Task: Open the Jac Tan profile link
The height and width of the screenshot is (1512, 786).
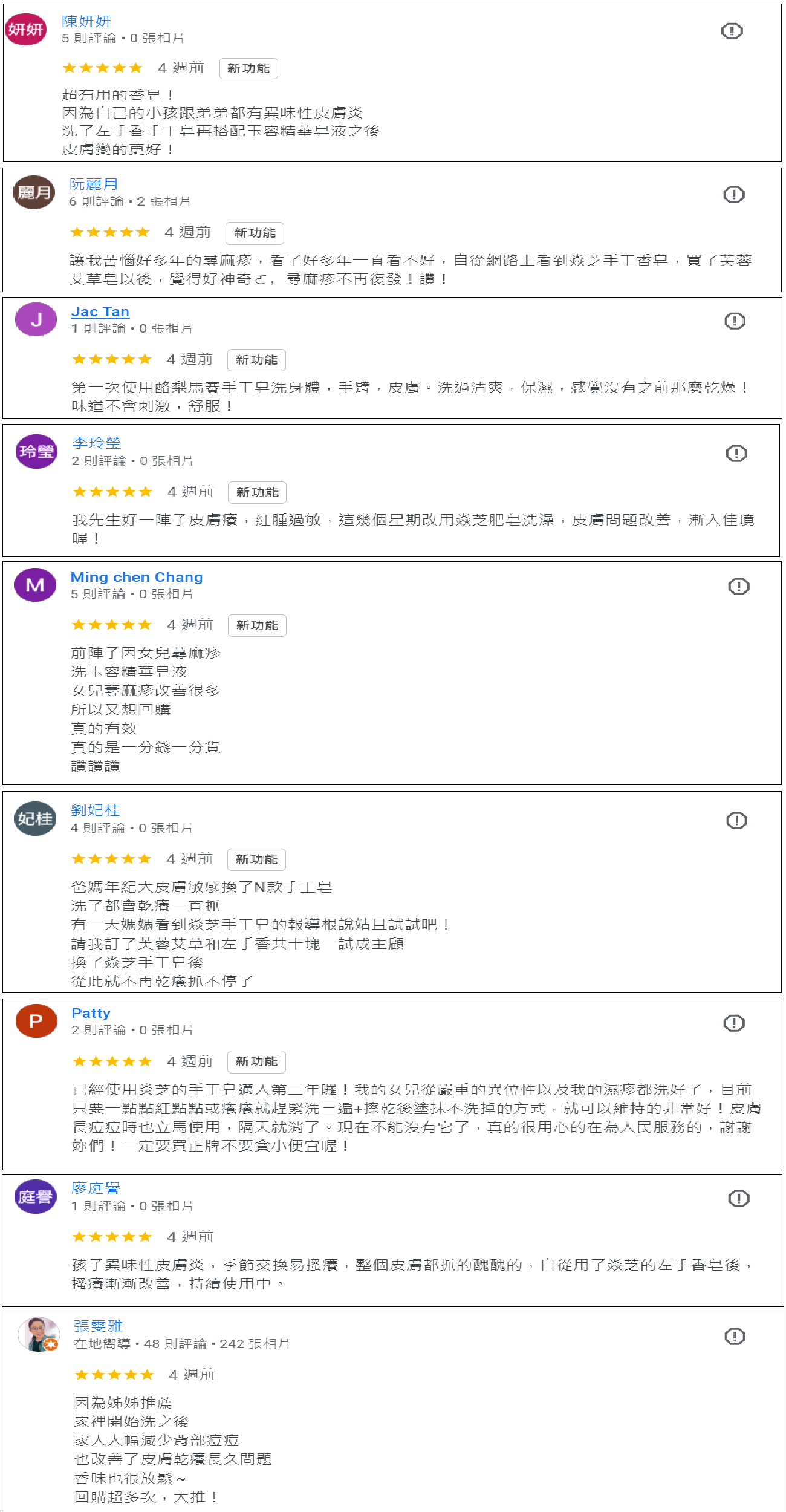Action: click(100, 311)
